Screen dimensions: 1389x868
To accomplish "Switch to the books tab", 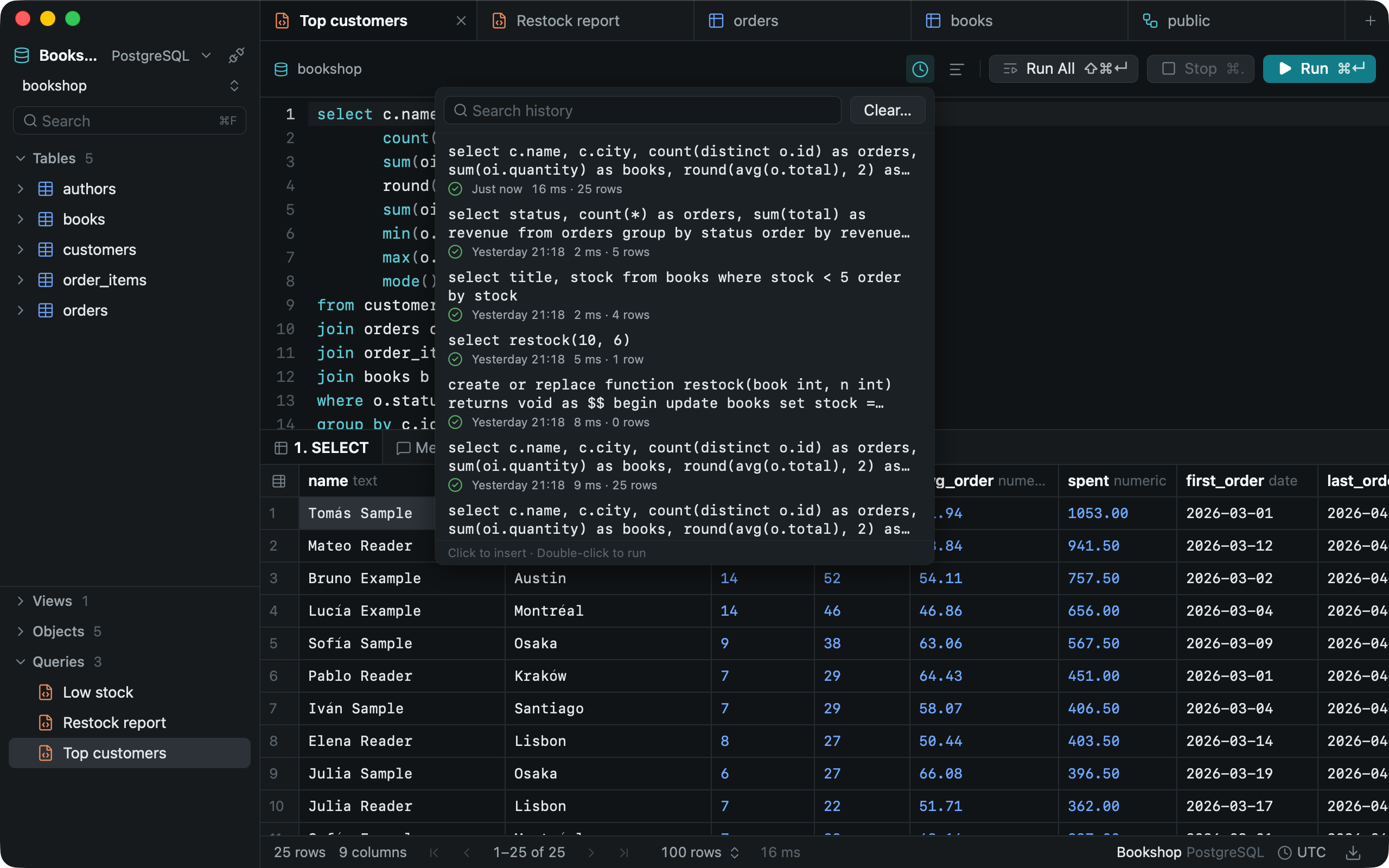I will pyautogui.click(x=1019, y=21).
